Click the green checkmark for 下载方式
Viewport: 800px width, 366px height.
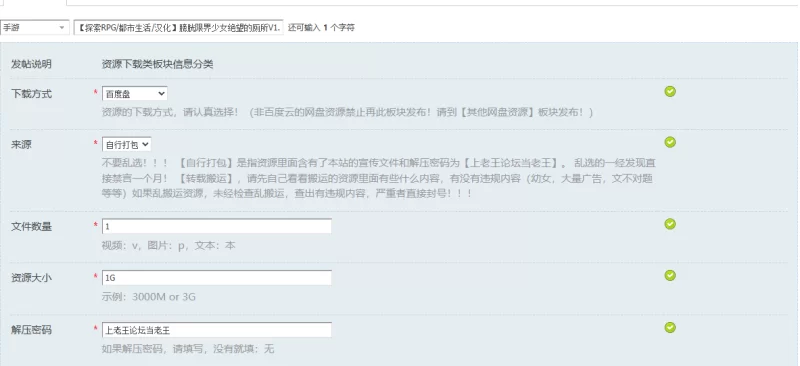(670, 91)
